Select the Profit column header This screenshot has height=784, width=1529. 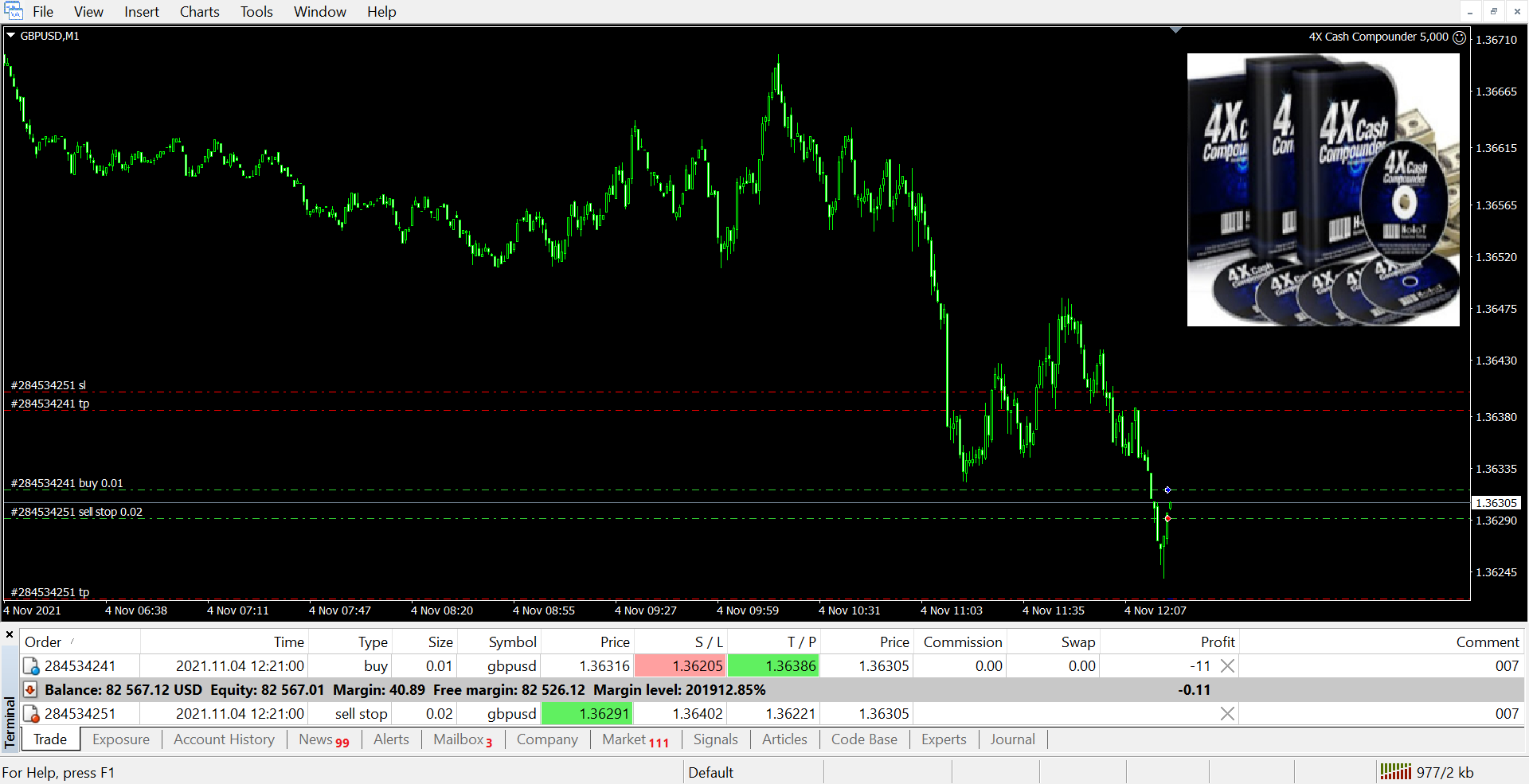click(x=1217, y=642)
